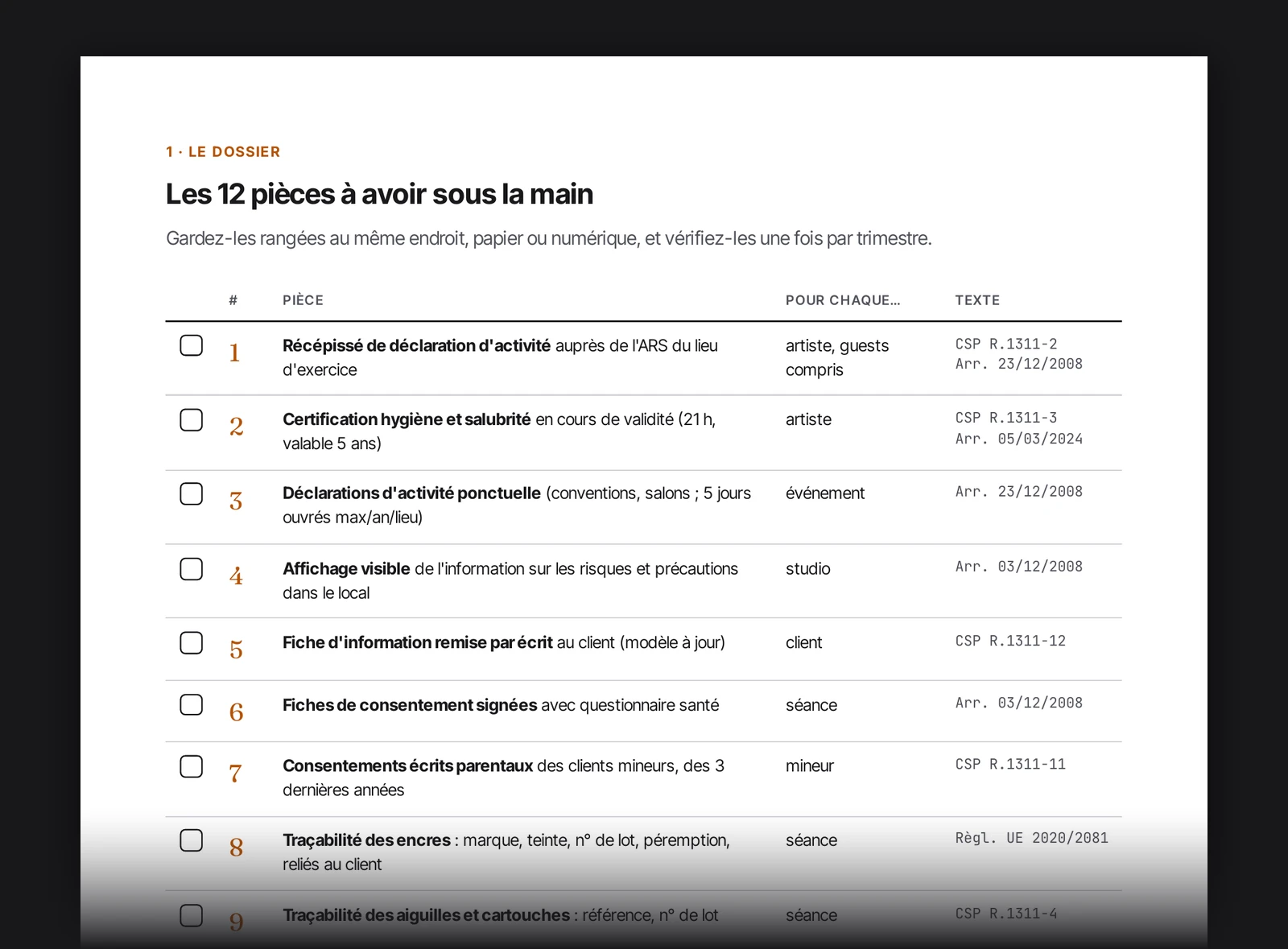Viewport: 1288px width, 949px height.
Task: Click the bold text Affichage visible
Action: pos(346,568)
